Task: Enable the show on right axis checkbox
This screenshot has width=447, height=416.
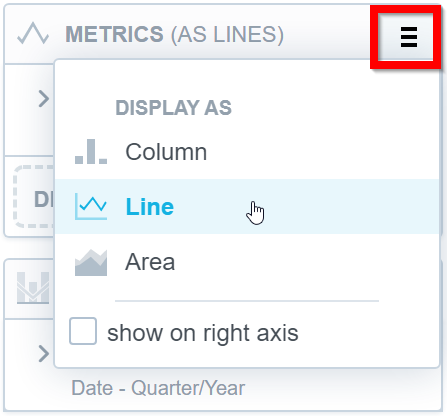Action: pyautogui.click(x=83, y=331)
